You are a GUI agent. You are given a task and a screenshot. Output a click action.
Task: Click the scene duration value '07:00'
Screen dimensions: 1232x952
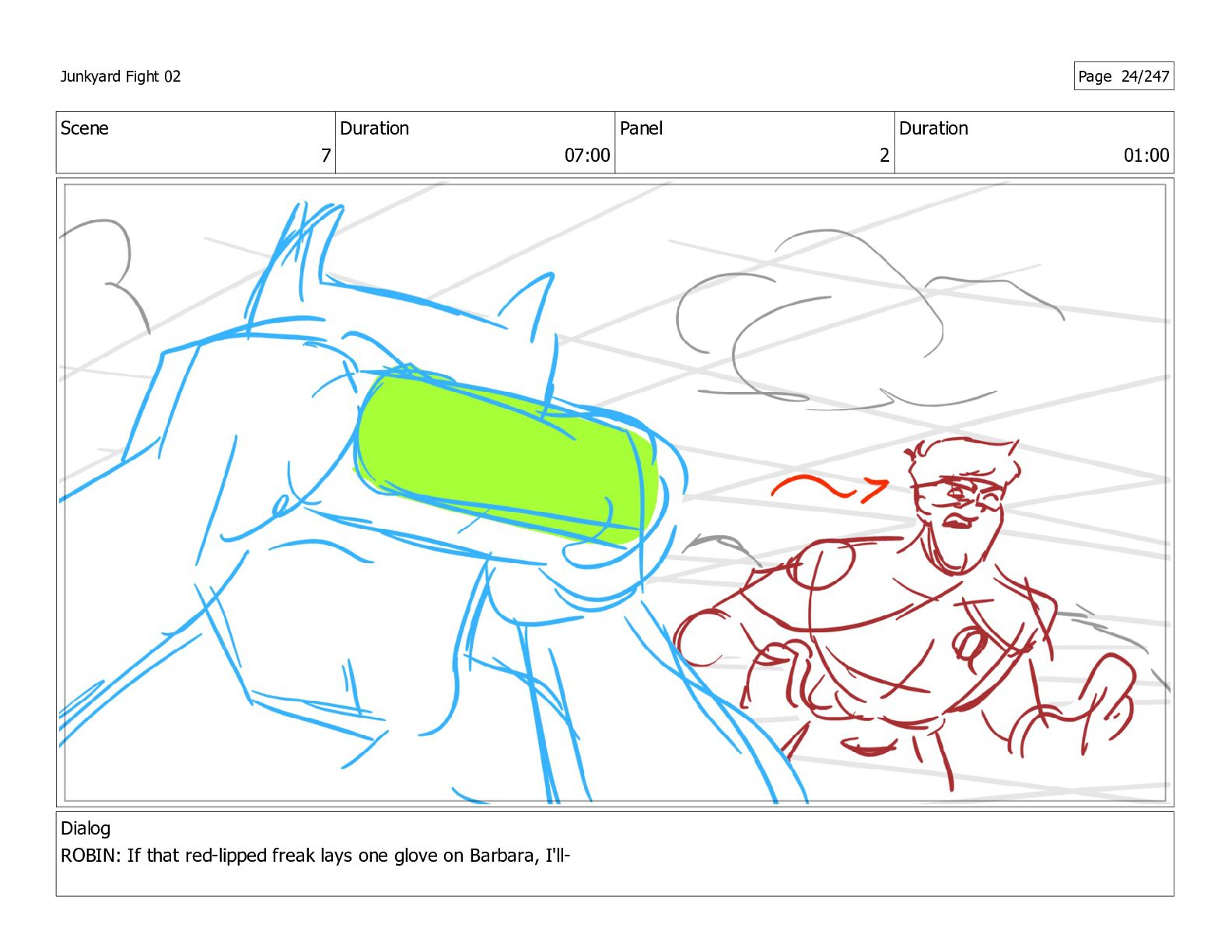click(587, 156)
